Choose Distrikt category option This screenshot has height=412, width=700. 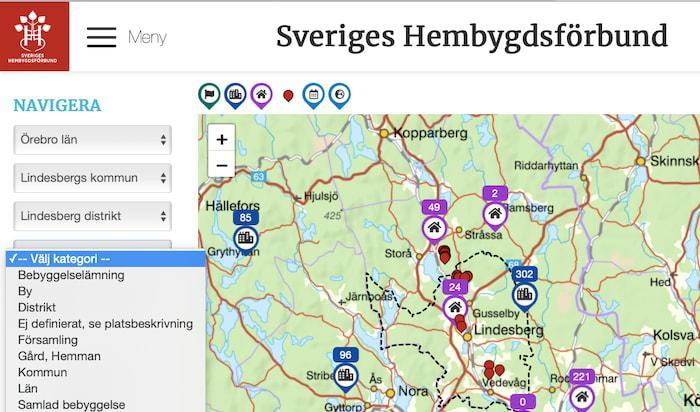[106, 307]
